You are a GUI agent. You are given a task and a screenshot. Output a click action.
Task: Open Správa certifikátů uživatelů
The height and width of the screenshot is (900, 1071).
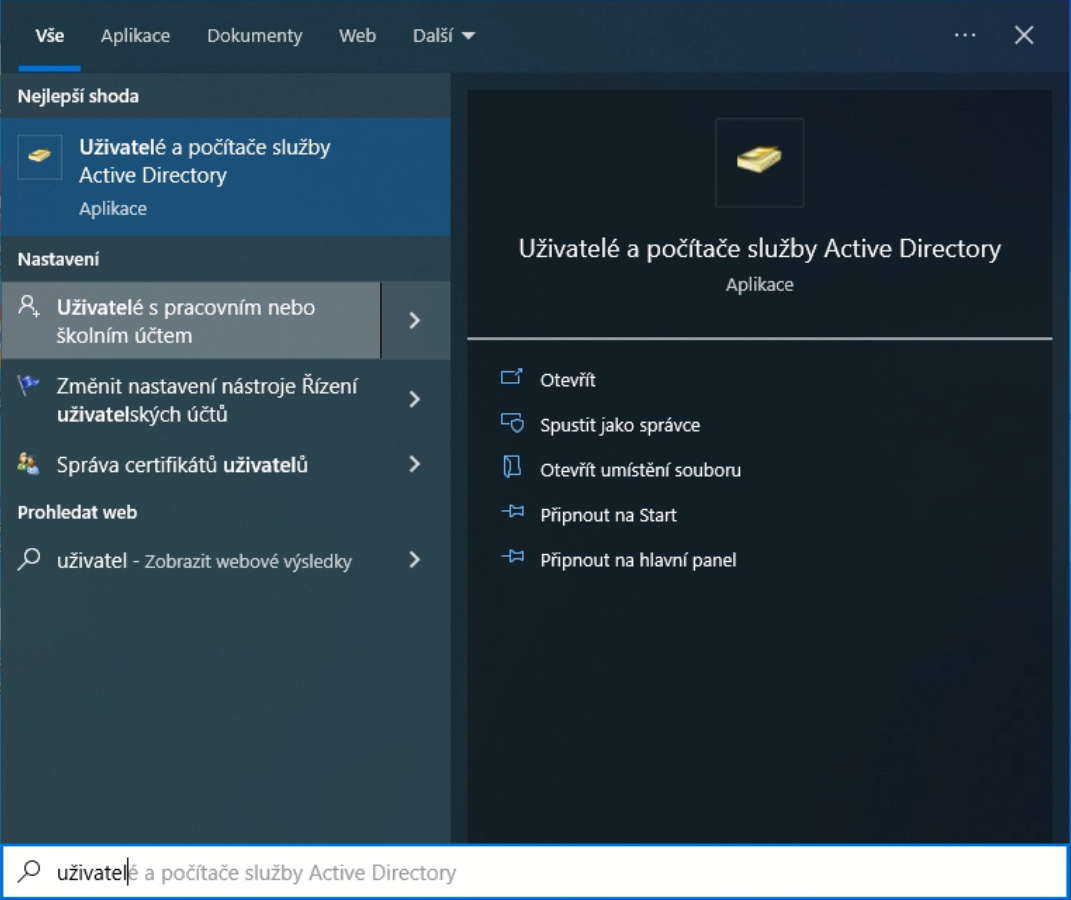[x=191, y=465]
